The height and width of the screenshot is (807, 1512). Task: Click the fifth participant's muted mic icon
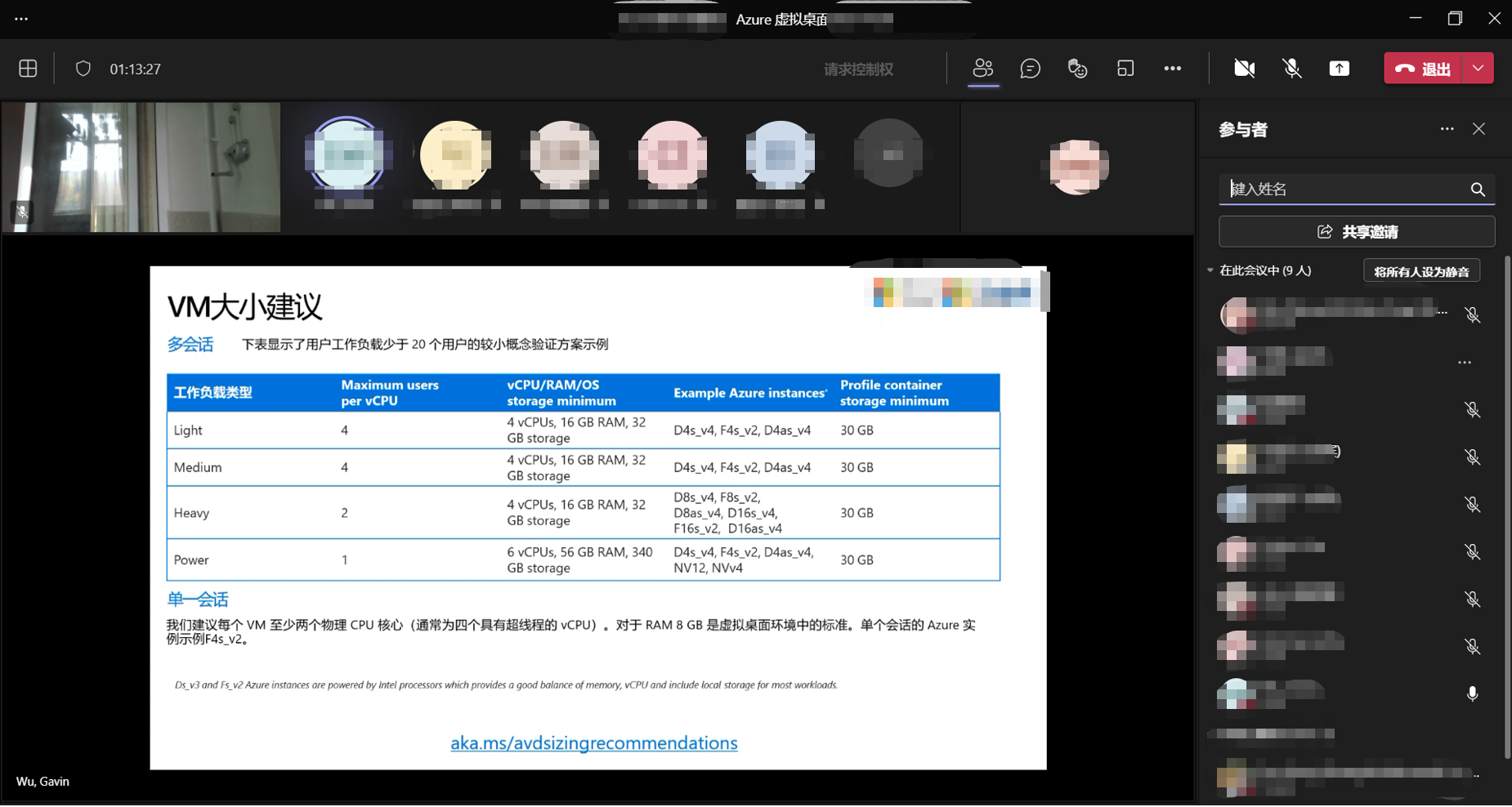(x=1473, y=505)
